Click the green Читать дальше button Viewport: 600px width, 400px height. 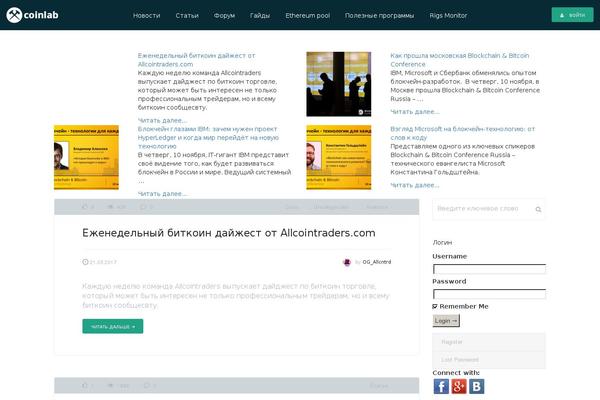(x=113, y=327)
